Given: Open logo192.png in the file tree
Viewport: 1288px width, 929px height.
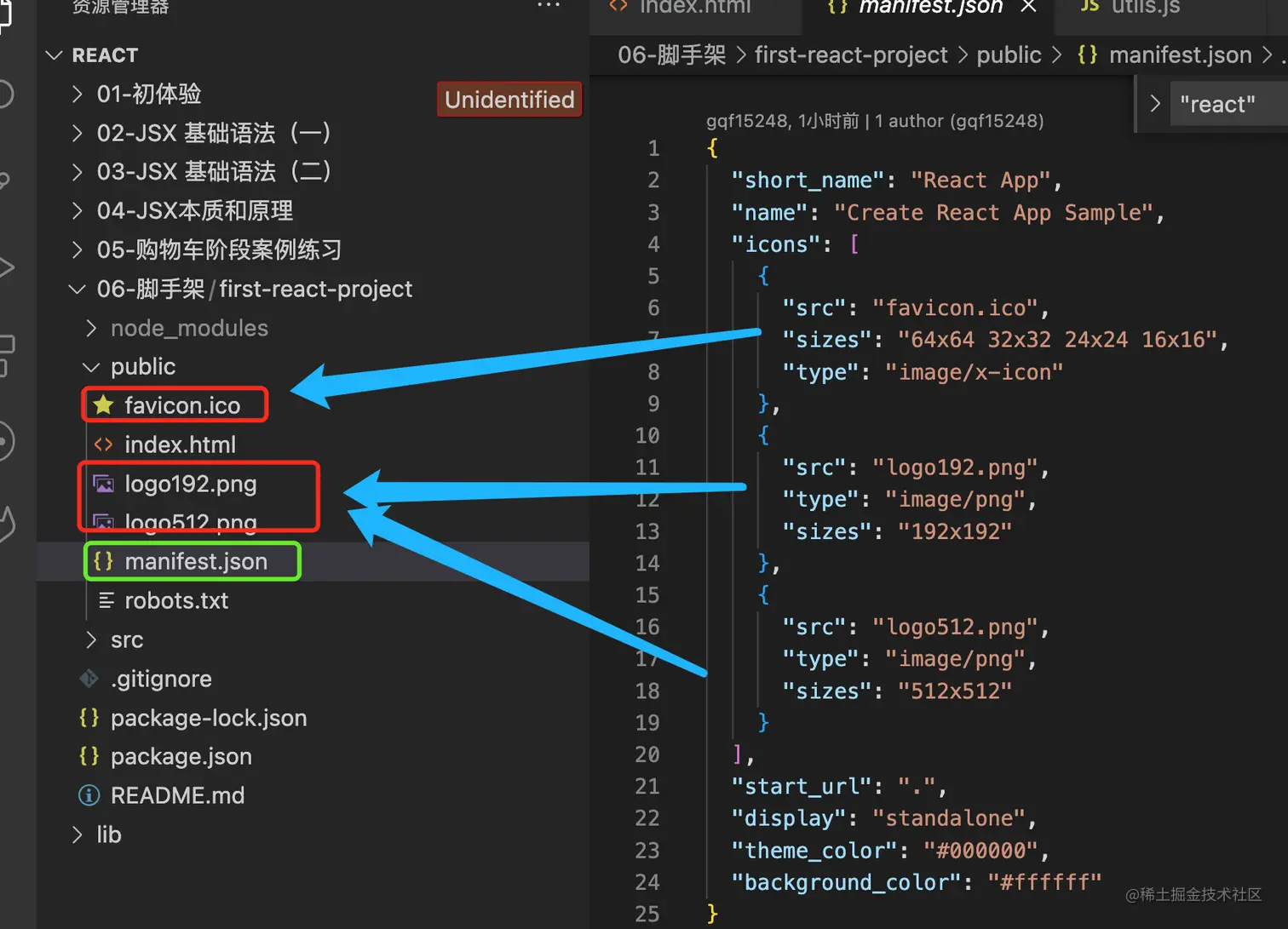Looking at the screenshot, I should (191, 484).
